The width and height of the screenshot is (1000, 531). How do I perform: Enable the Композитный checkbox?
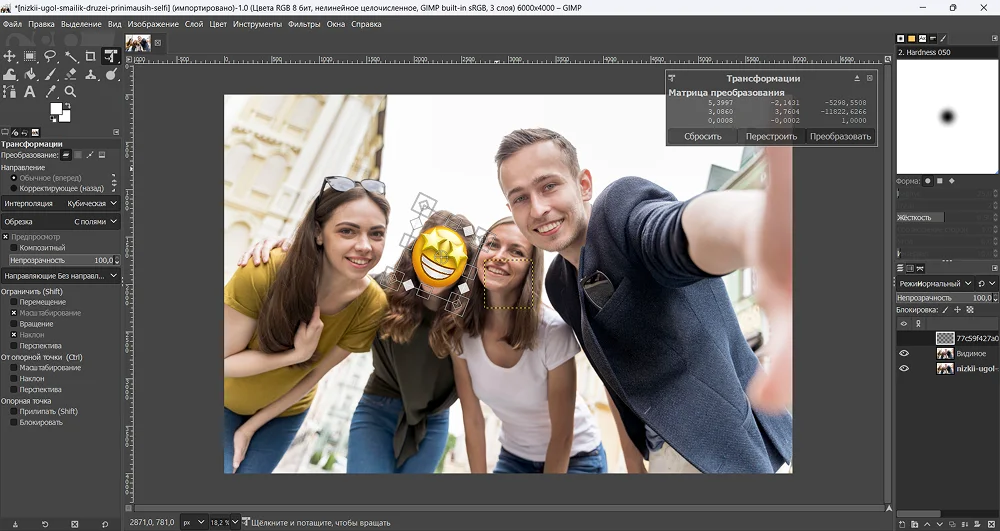(x=14, y=248)
